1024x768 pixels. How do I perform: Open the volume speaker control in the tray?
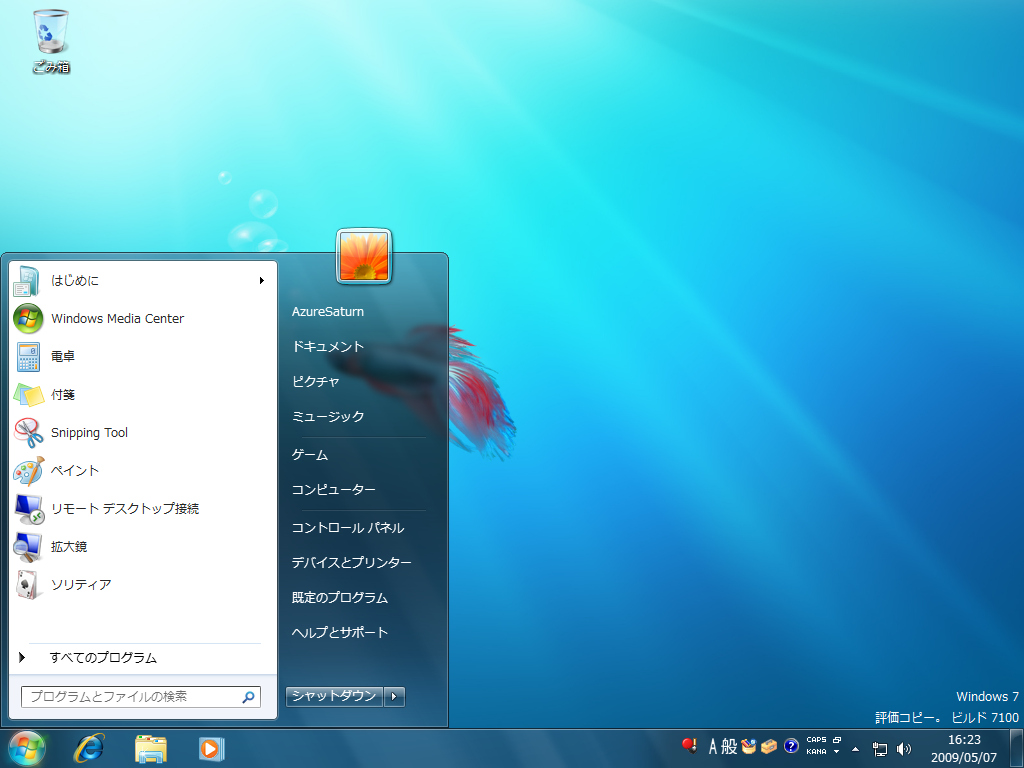[x=904, y=748]
